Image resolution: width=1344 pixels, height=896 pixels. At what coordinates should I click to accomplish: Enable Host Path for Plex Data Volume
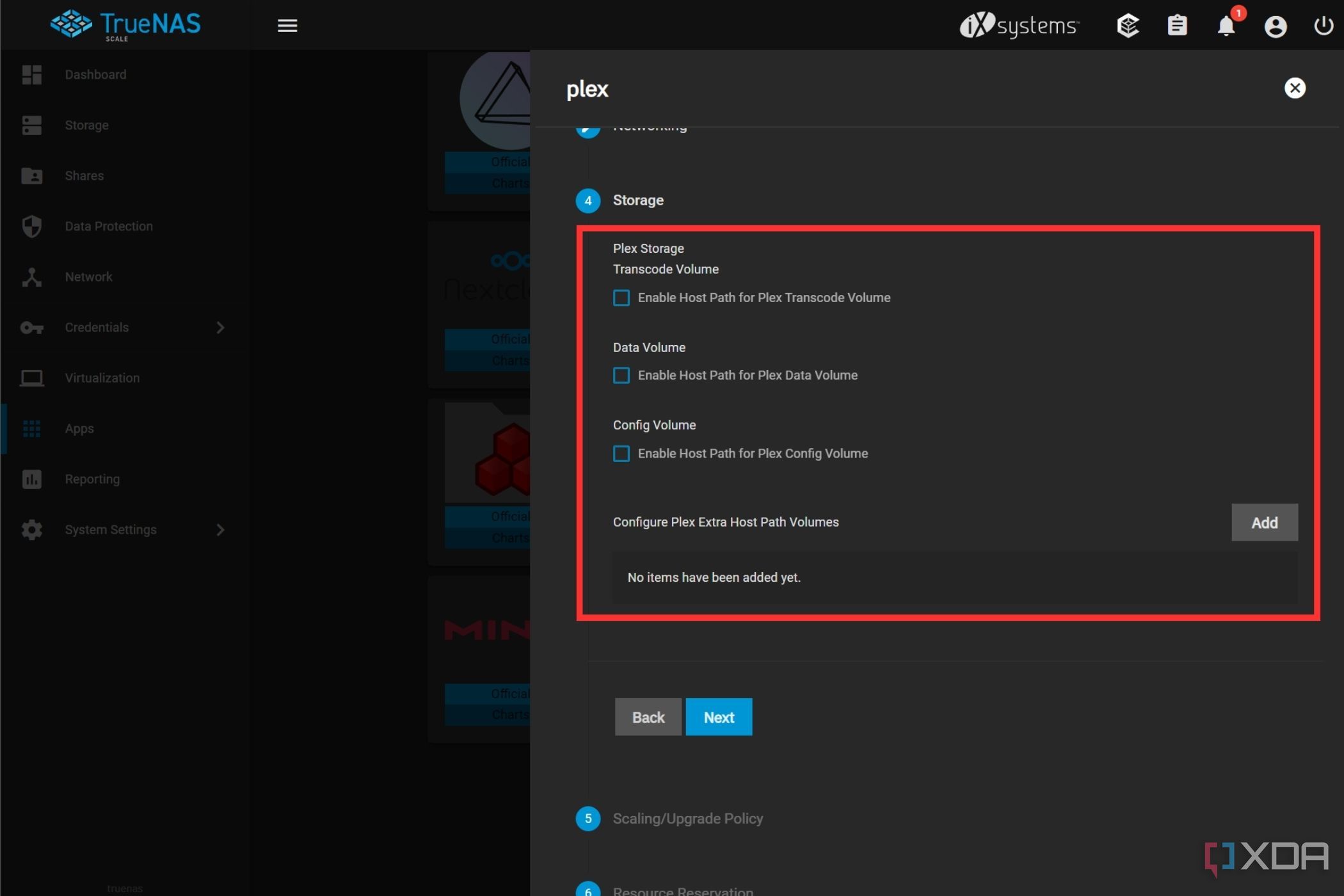point(621,375)
